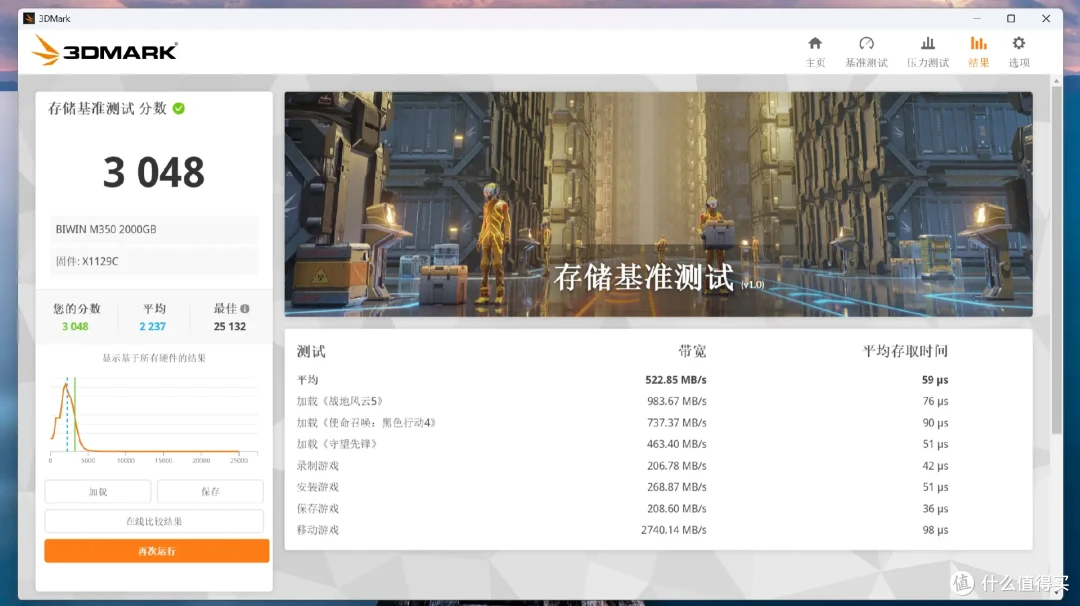Viewport: 1080px width, 606px height.
Task: Click the 983.67 MB/s bandwidth value
Action: pyautogui.click(x=676, y=401)
